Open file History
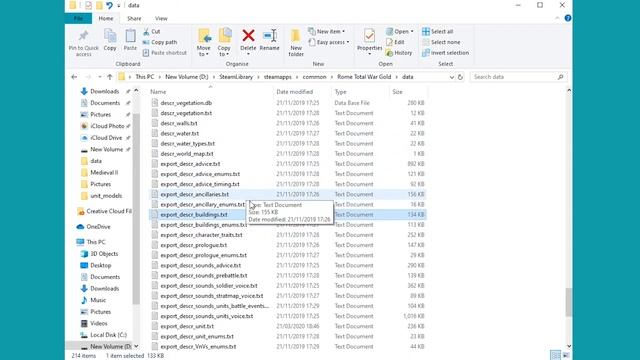 click(399, 53)
